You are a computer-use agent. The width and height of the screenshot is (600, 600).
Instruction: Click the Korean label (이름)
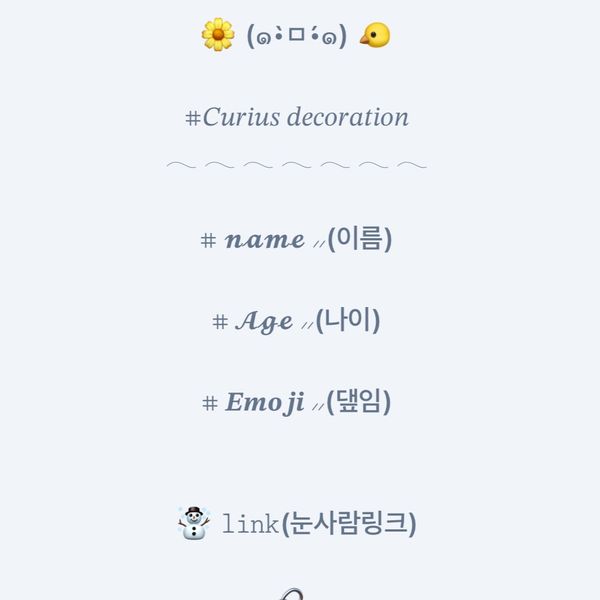[360, 239]
